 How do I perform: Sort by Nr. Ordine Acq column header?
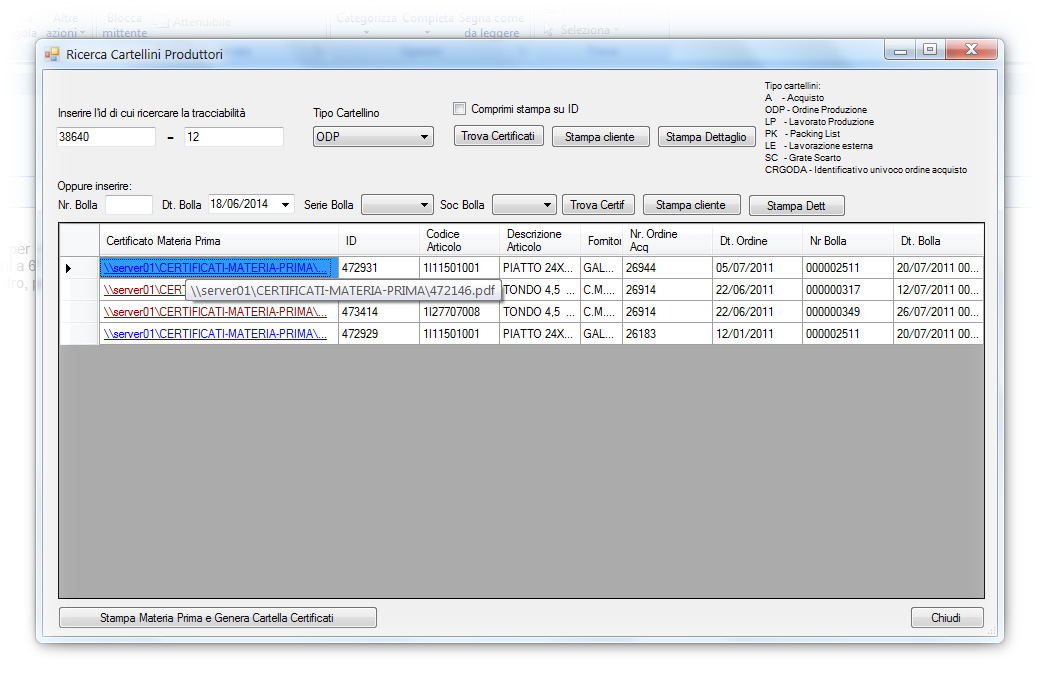tap(667, 241)
